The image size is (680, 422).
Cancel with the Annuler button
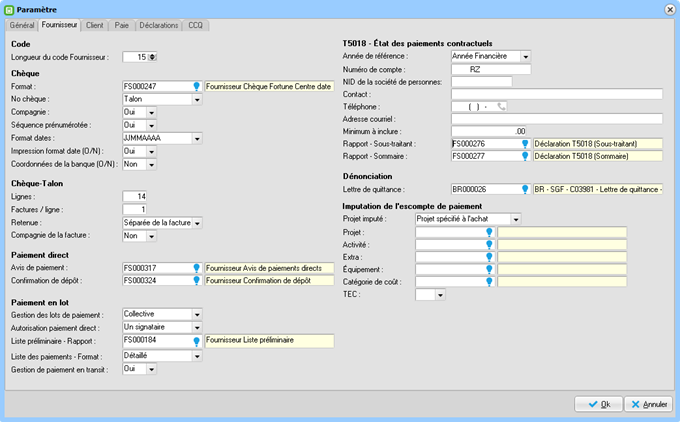pyautogui.click(x=649, y=404)
